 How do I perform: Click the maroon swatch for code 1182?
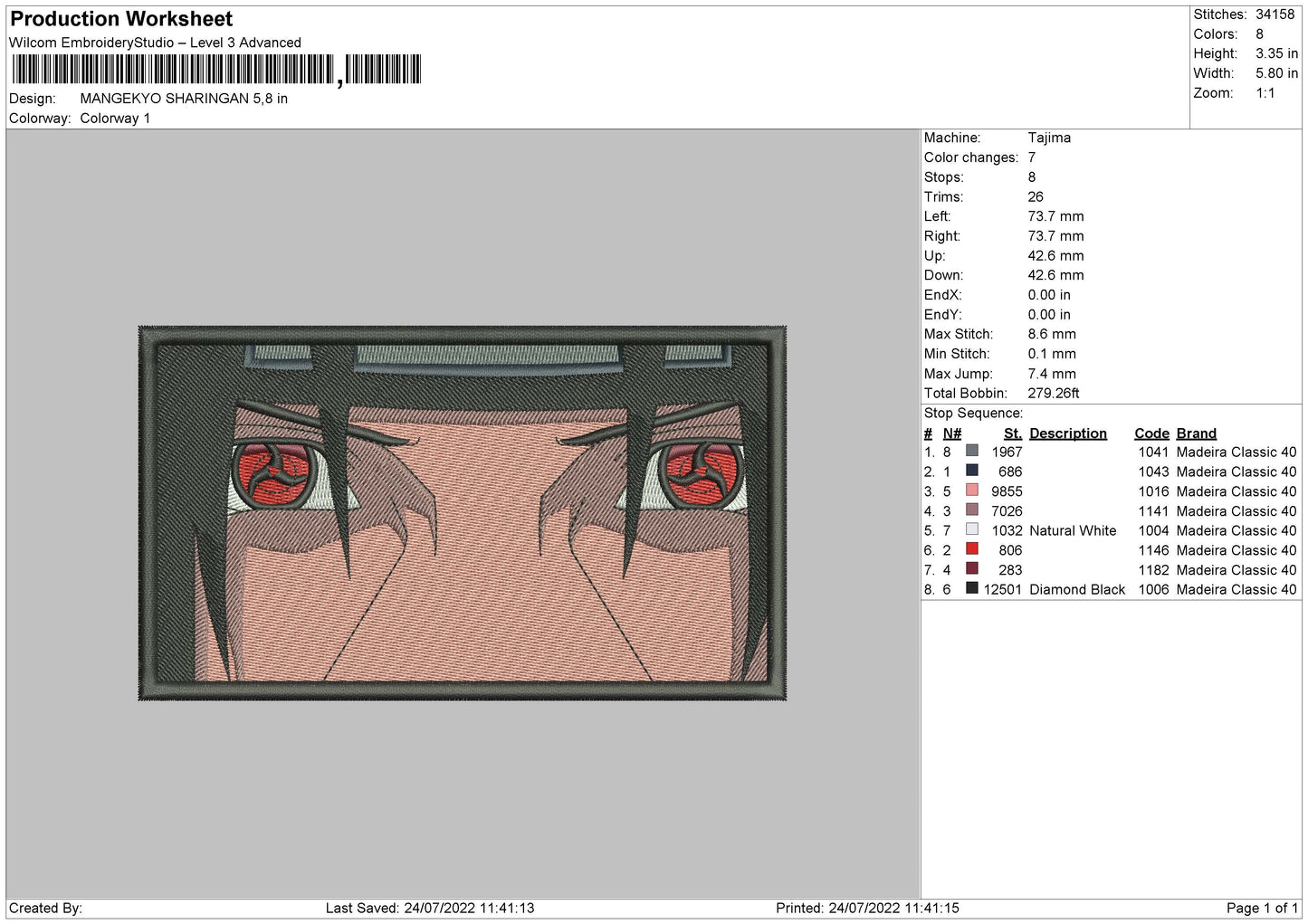[x=972, y=568]
